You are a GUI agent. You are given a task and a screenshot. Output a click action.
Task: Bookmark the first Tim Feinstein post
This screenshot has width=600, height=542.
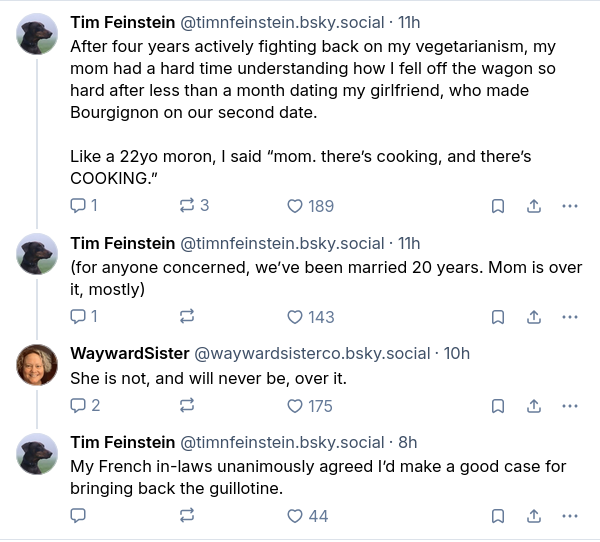497,206
